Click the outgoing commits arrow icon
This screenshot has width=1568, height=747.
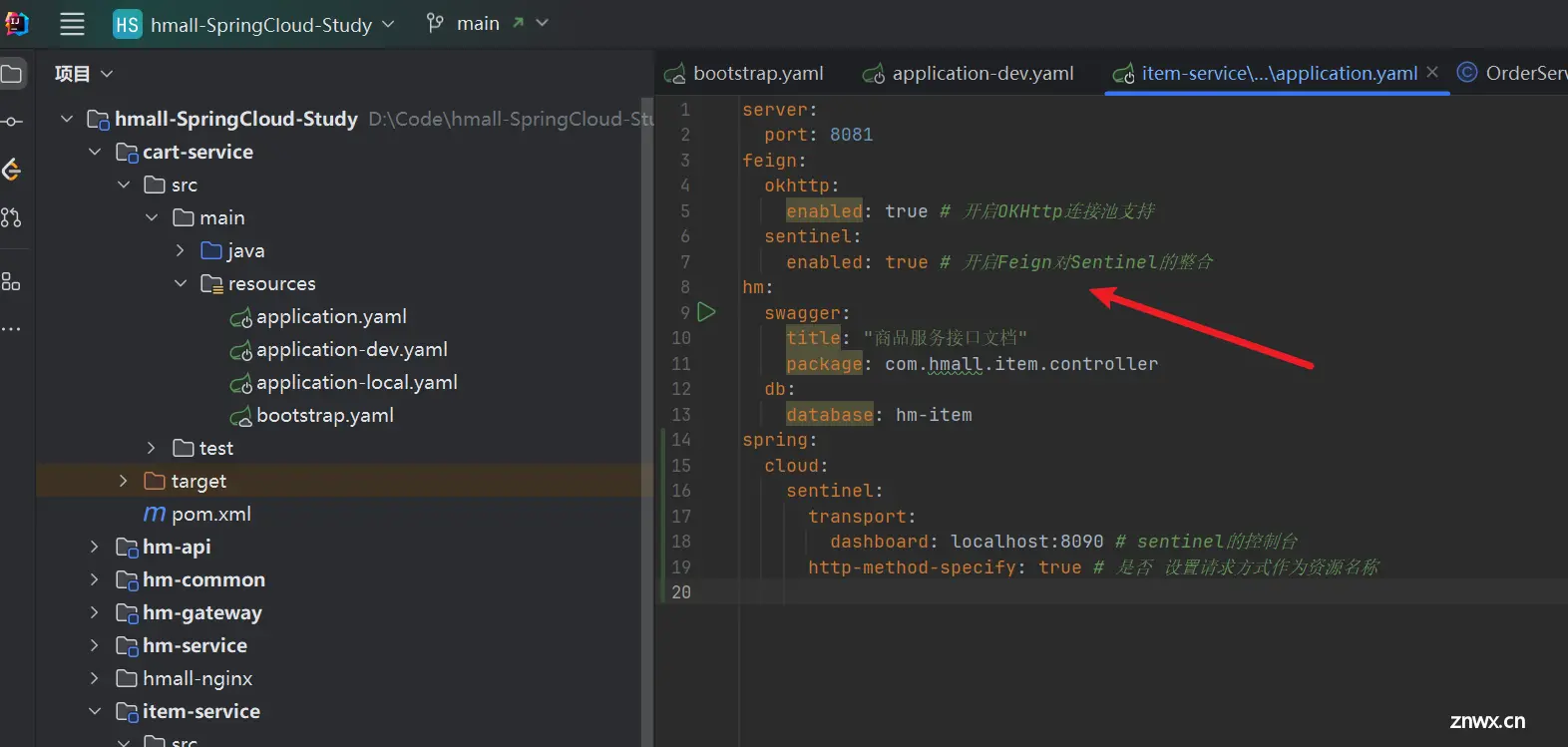click(518, 23)
